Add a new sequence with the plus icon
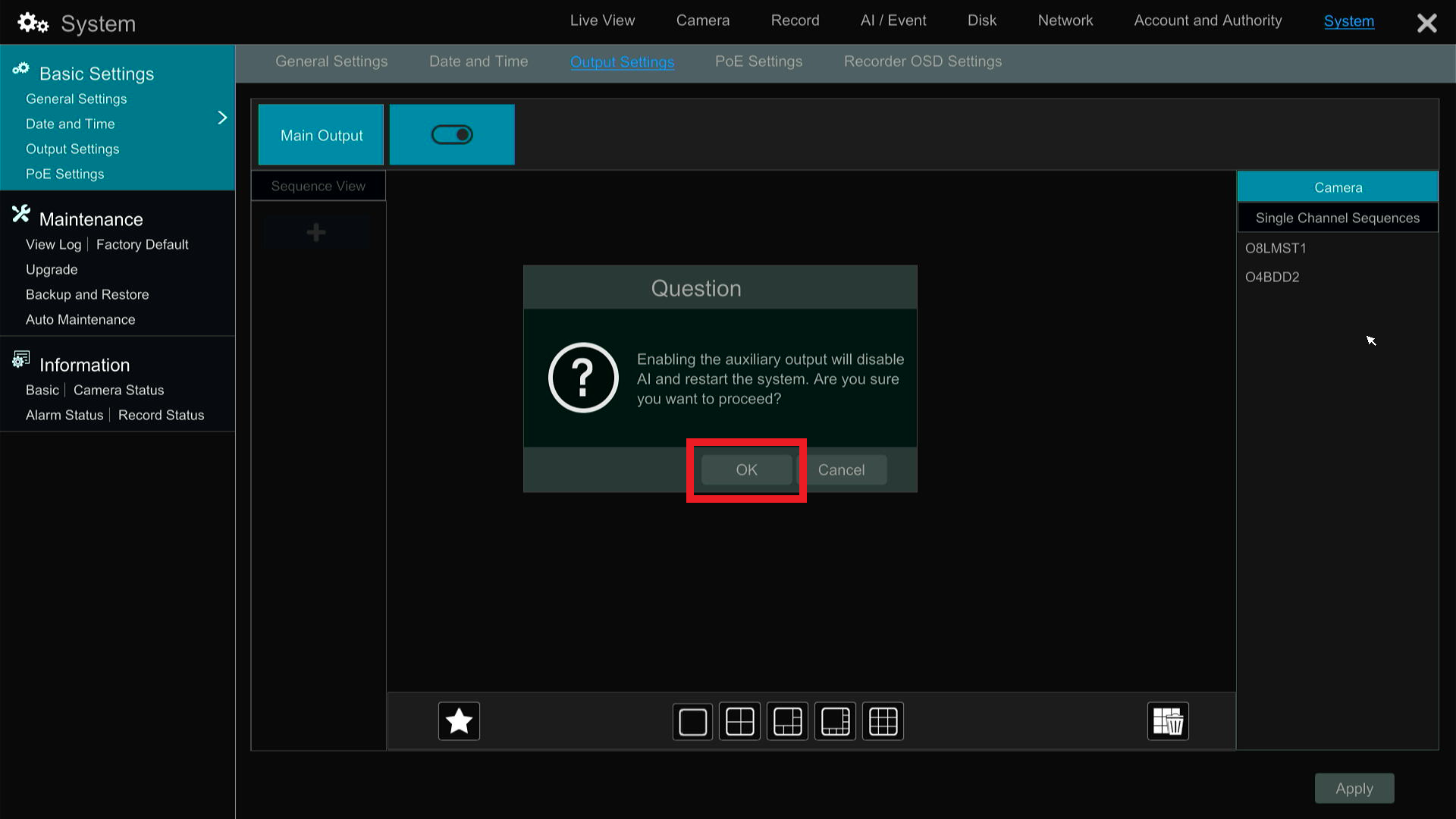 tap(316, 231)
